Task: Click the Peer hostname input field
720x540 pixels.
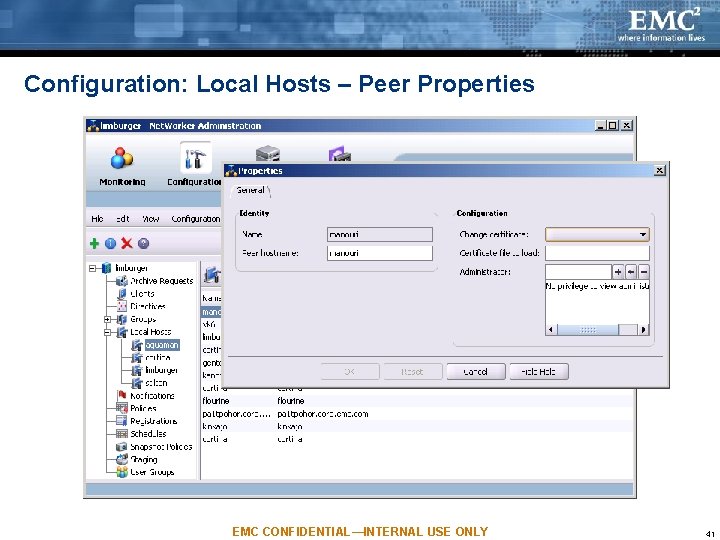Action: point(380,253)
